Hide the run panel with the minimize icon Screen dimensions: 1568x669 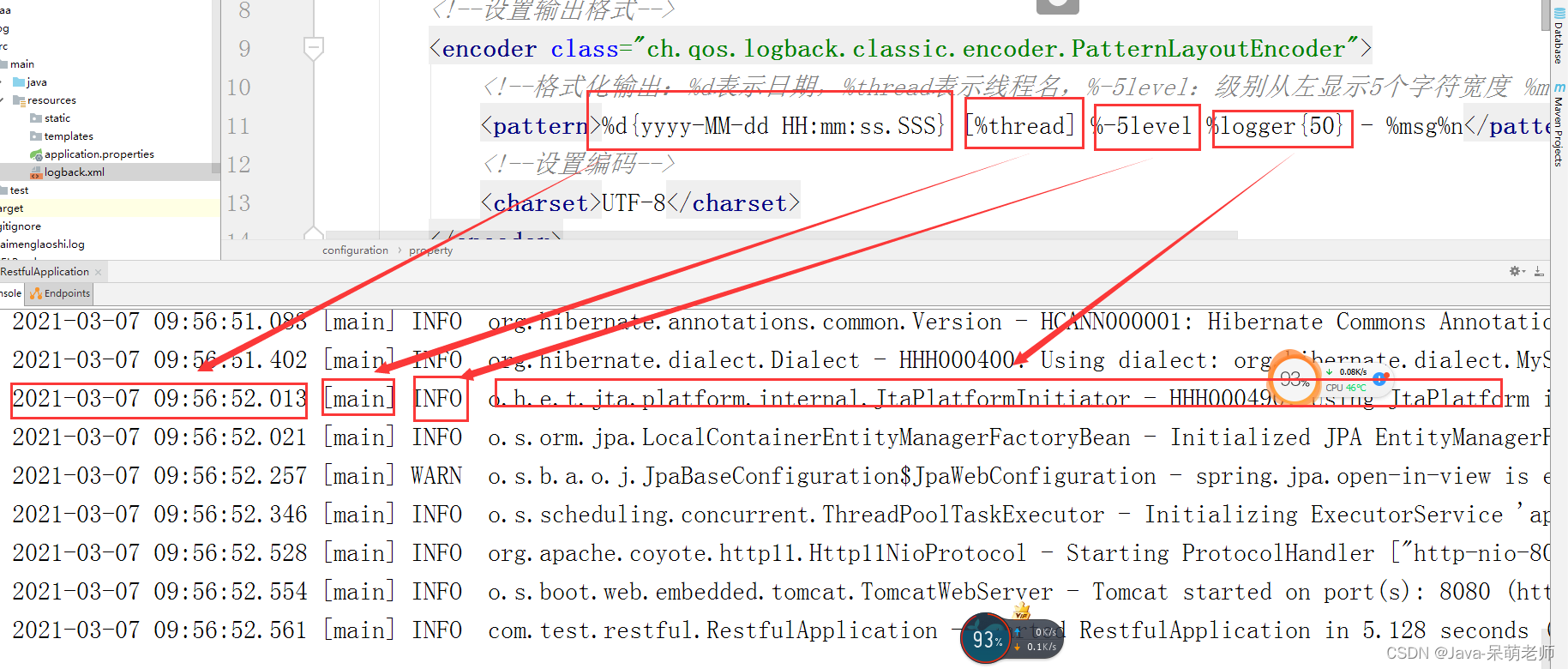1539,271
